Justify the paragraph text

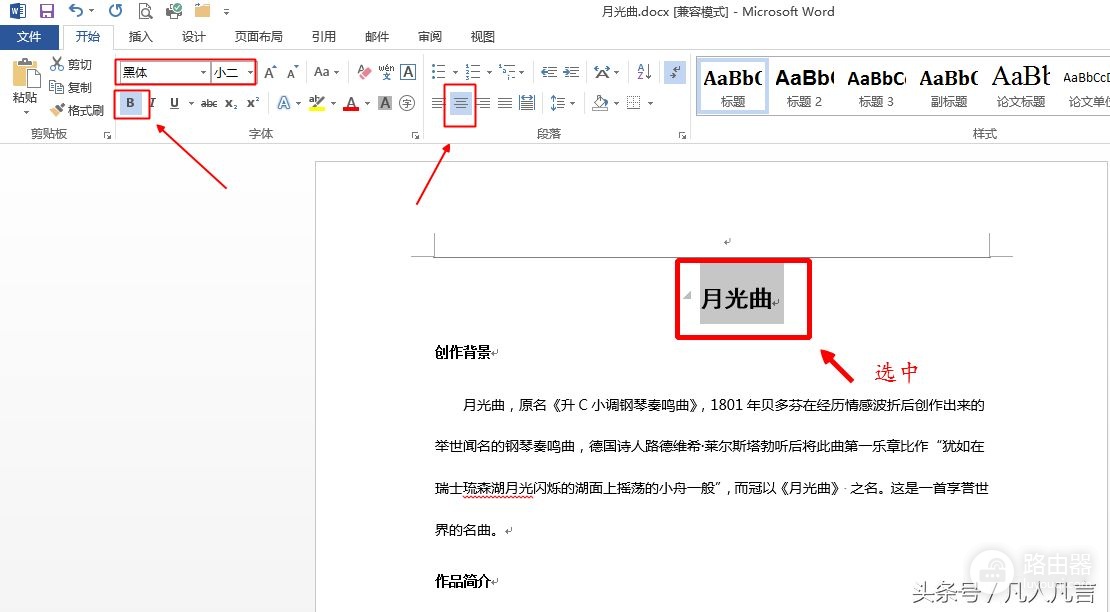click(505, 103)
